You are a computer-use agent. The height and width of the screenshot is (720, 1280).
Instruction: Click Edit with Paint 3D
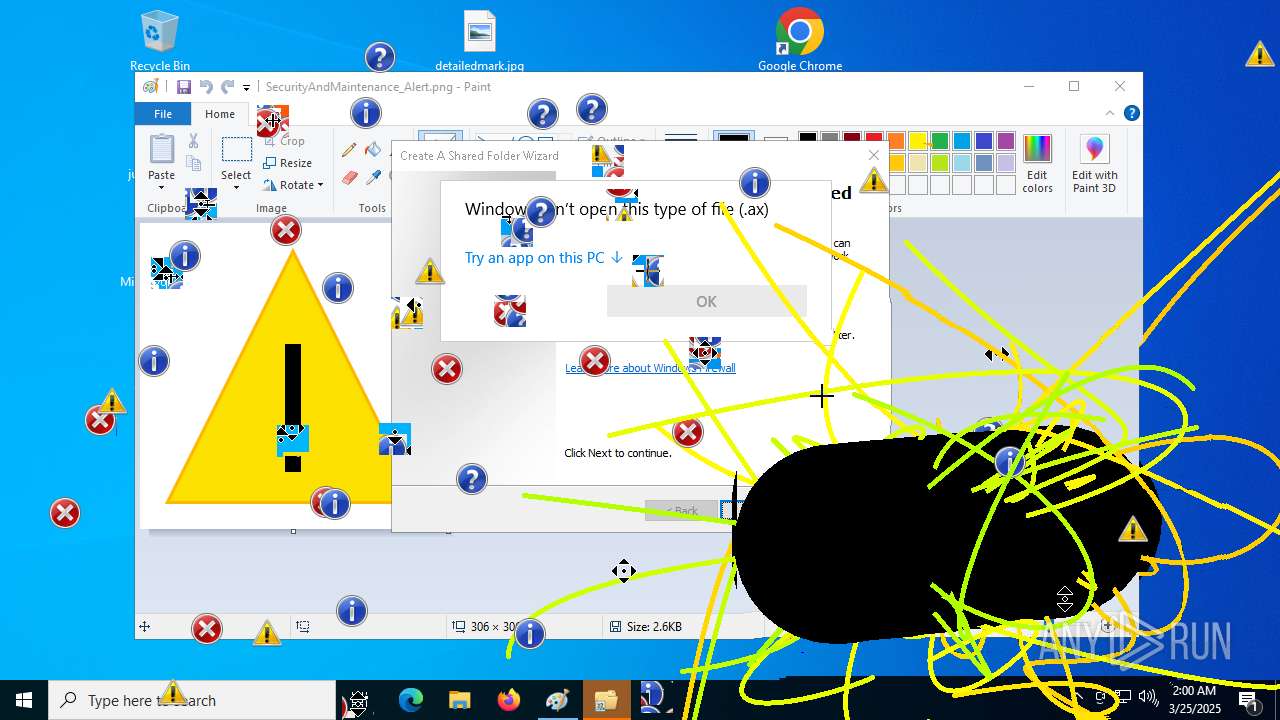coord(1095,163)
